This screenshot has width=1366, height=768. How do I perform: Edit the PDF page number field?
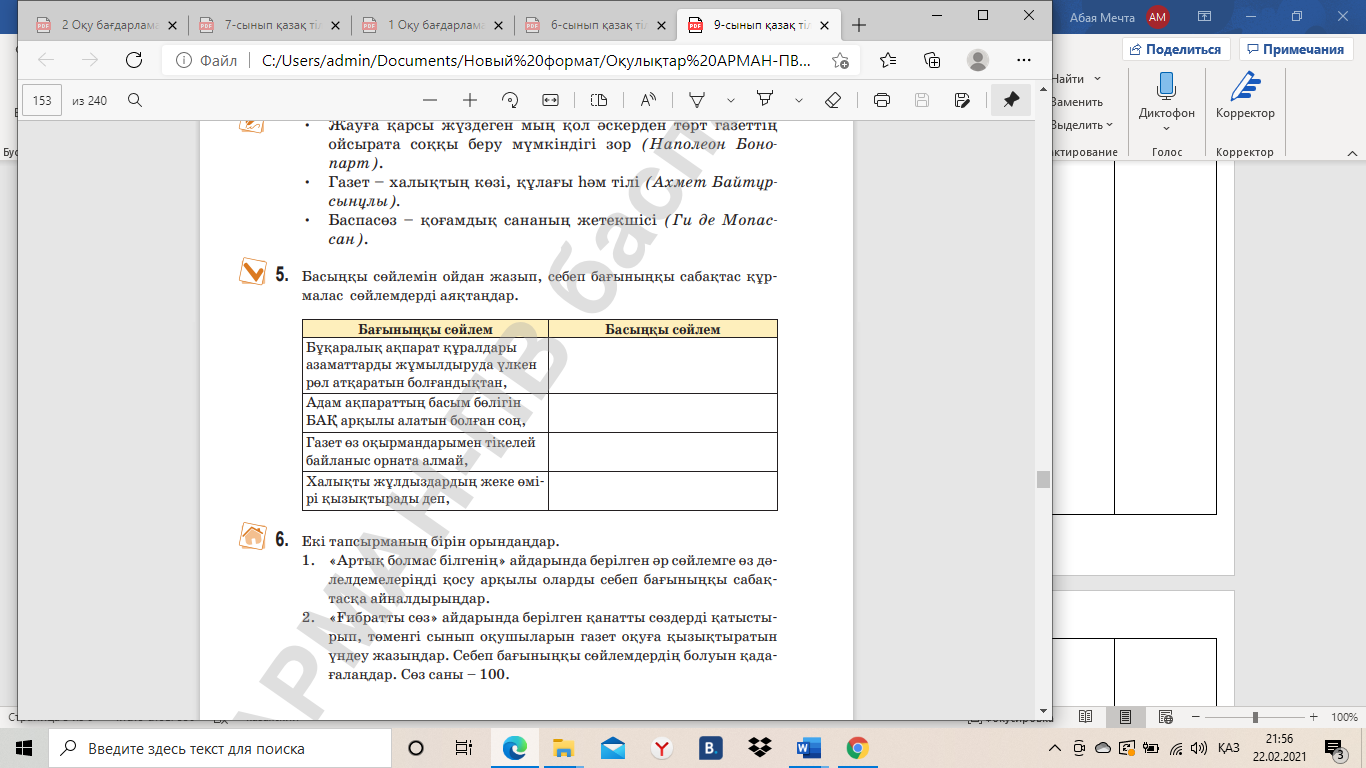(x=43, y=100)
